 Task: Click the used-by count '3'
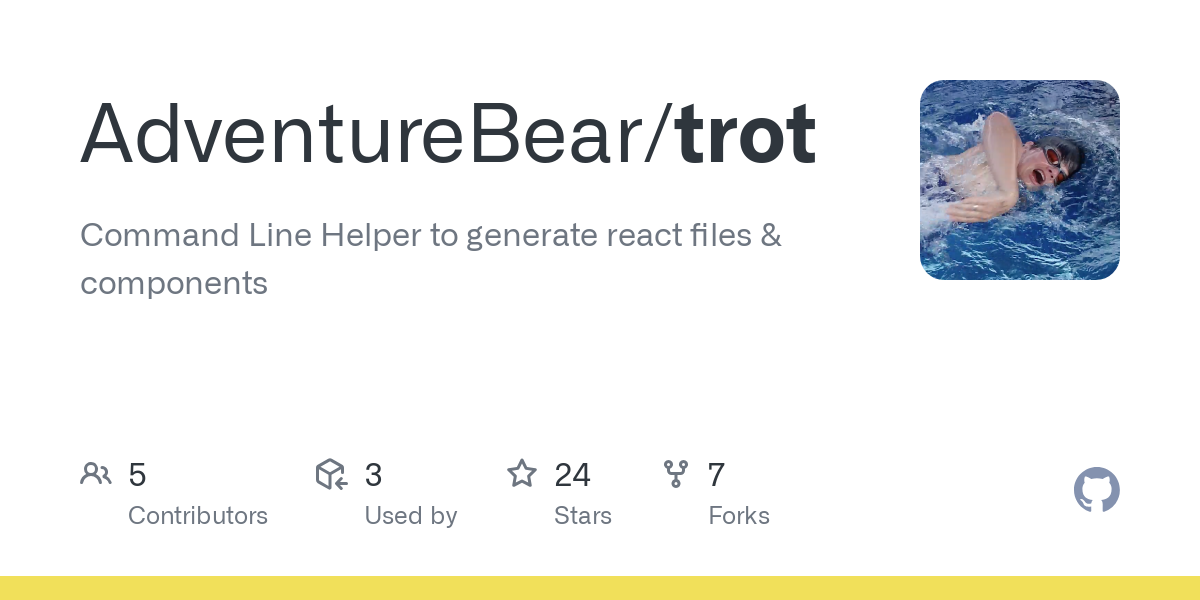[x=373, y=475]
